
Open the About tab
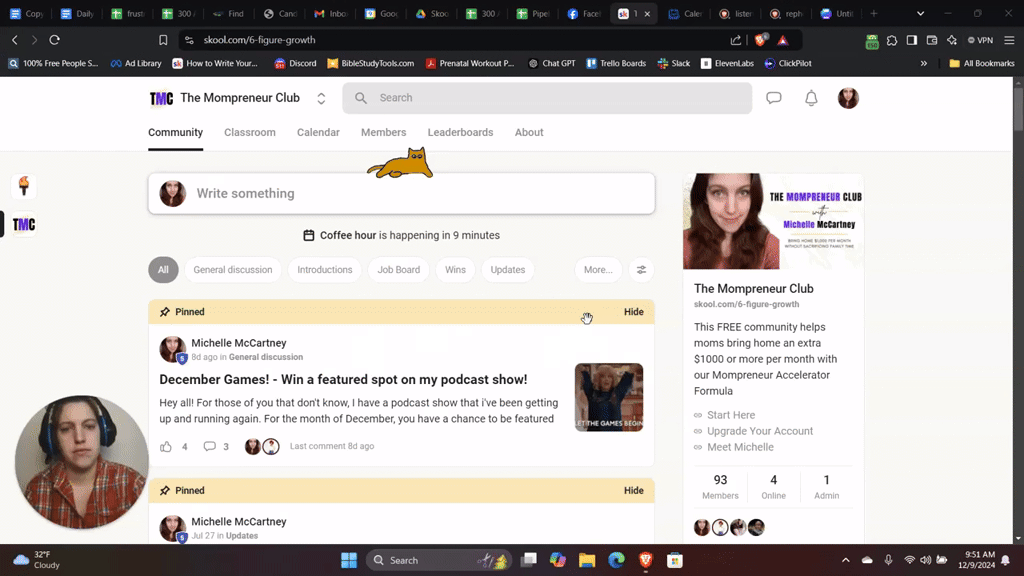[529, 133]
